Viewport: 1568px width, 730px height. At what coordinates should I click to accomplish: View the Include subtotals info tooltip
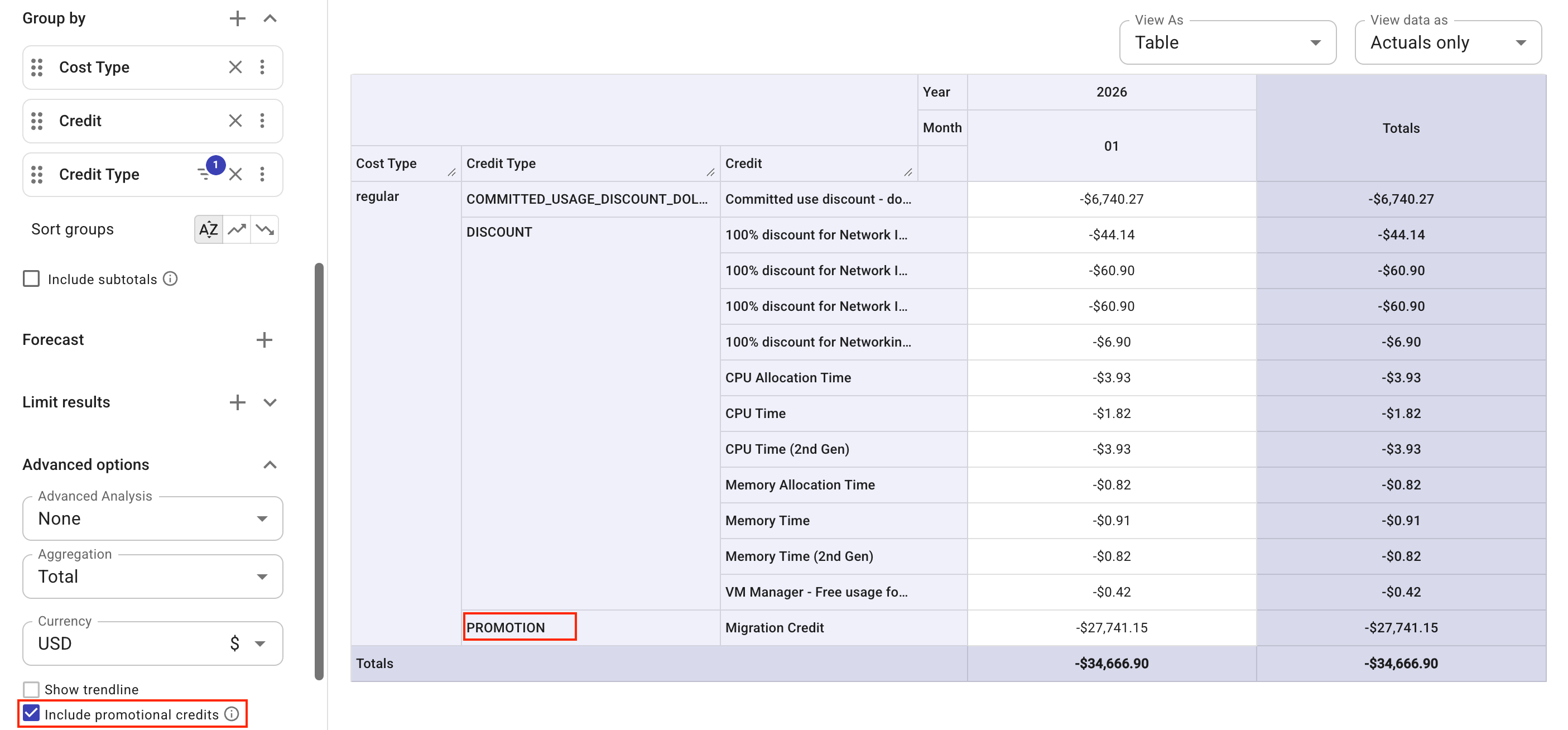(x=170, y=278)
